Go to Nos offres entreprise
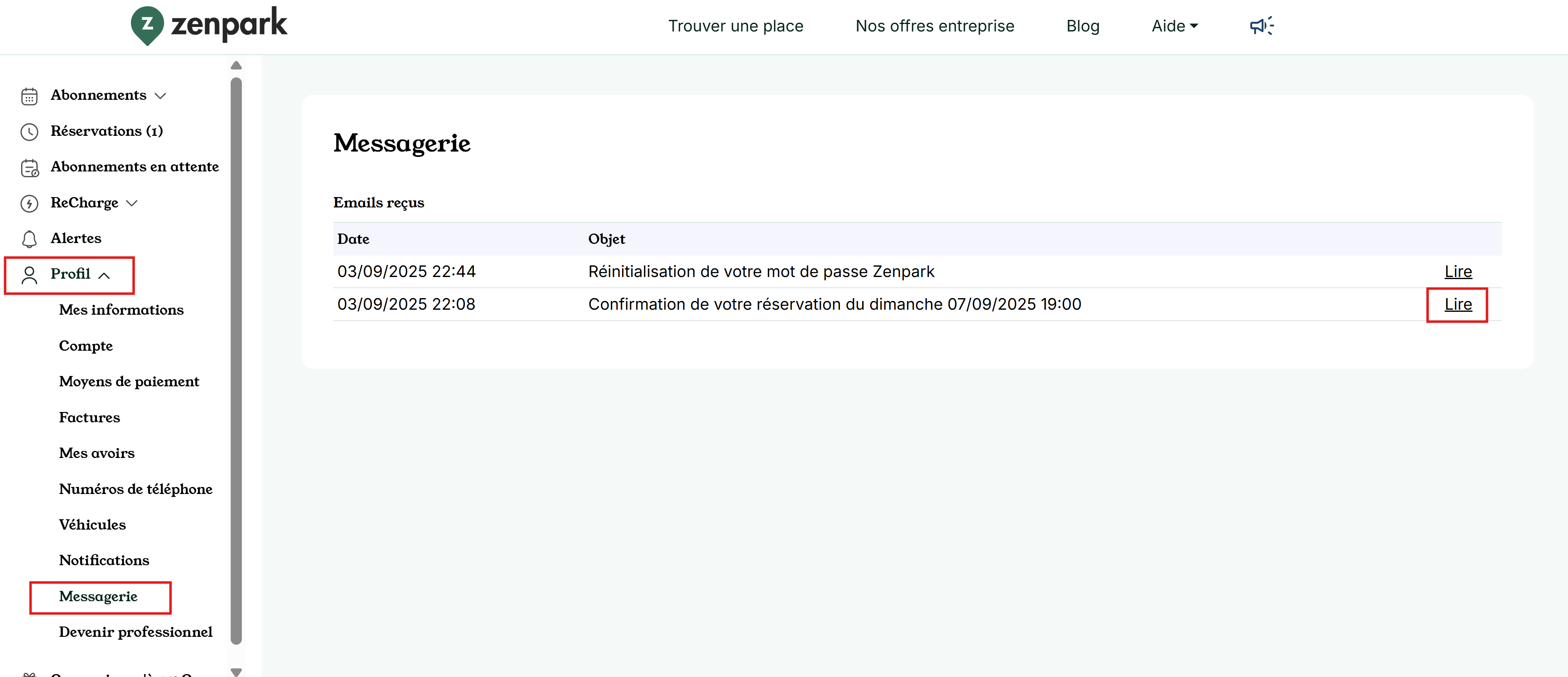Viewport: 1568px width, 677px height. [934, 26]
